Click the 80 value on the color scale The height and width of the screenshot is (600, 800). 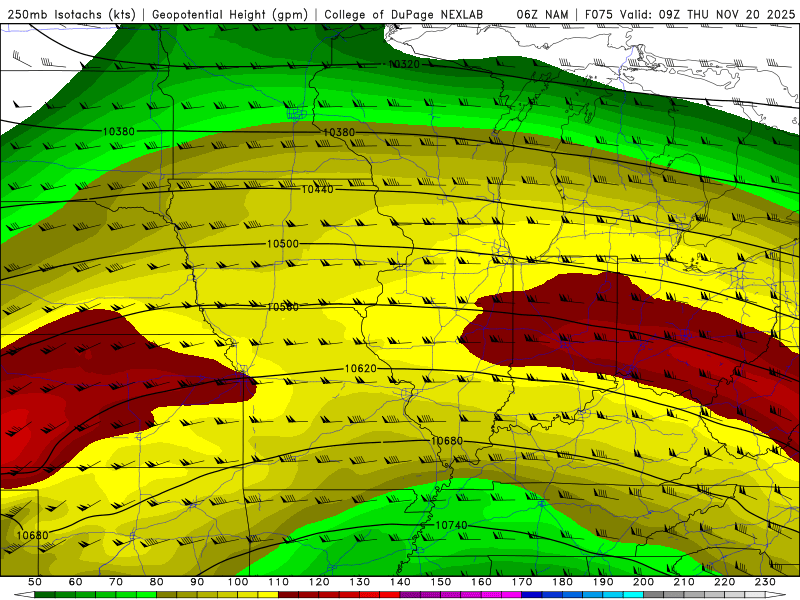(x=157, y=582)
